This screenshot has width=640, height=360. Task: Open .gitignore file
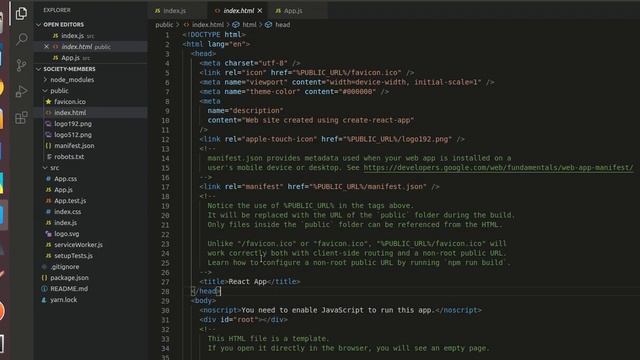pos(64,267)
